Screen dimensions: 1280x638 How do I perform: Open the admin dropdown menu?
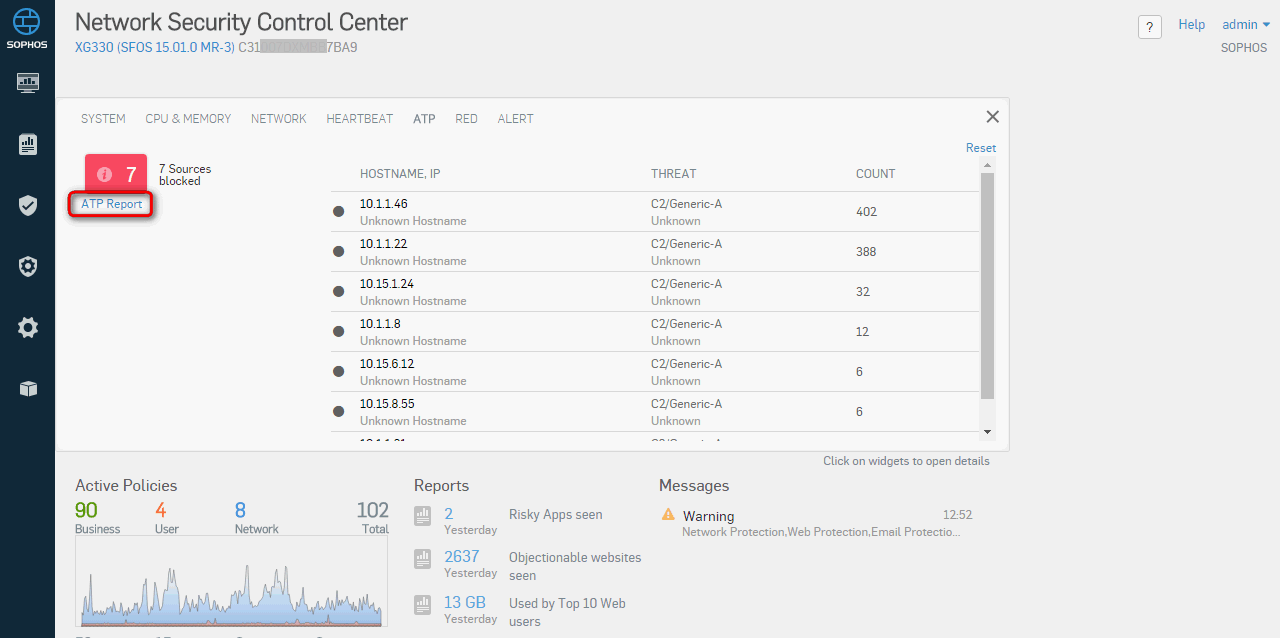pyautogui.click(x=1246, y=25)
